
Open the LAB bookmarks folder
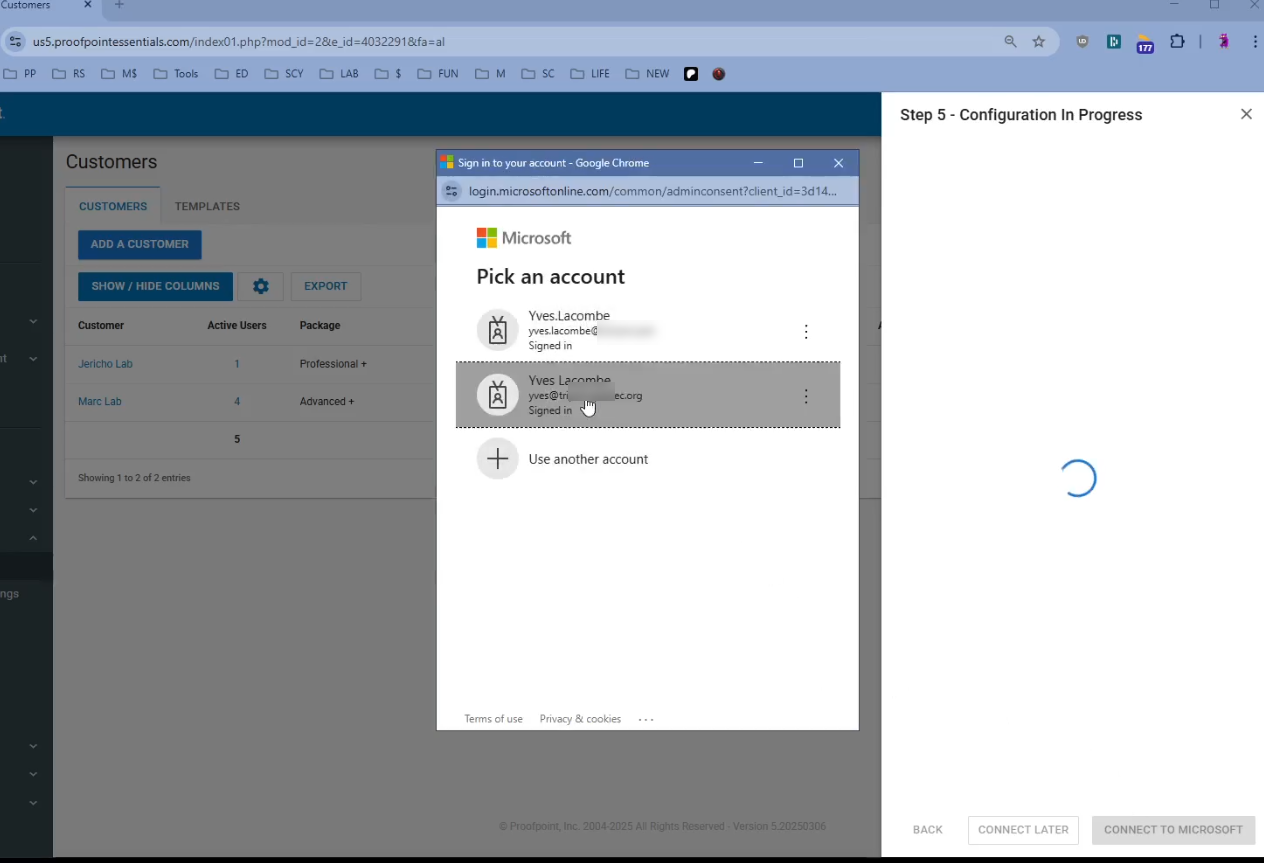pyautogui.click(x=339, y=74)
